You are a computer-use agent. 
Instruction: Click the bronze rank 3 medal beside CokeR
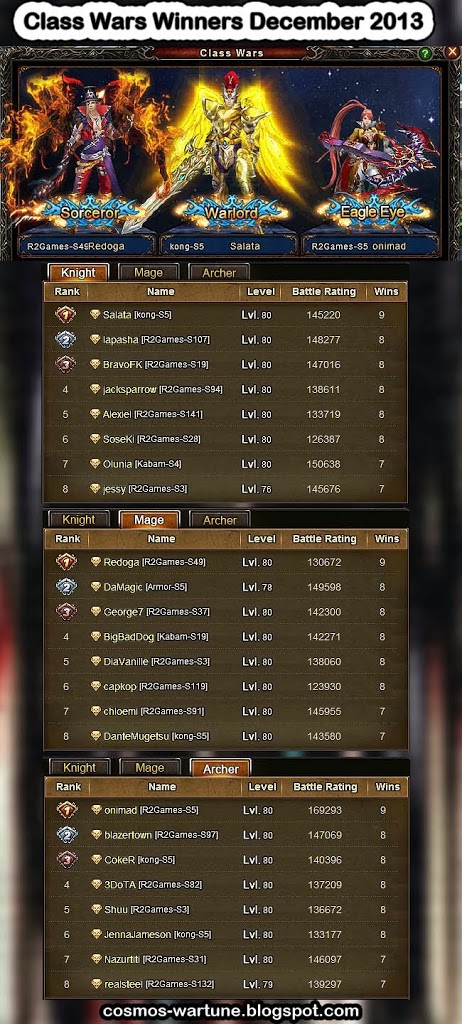67,859
